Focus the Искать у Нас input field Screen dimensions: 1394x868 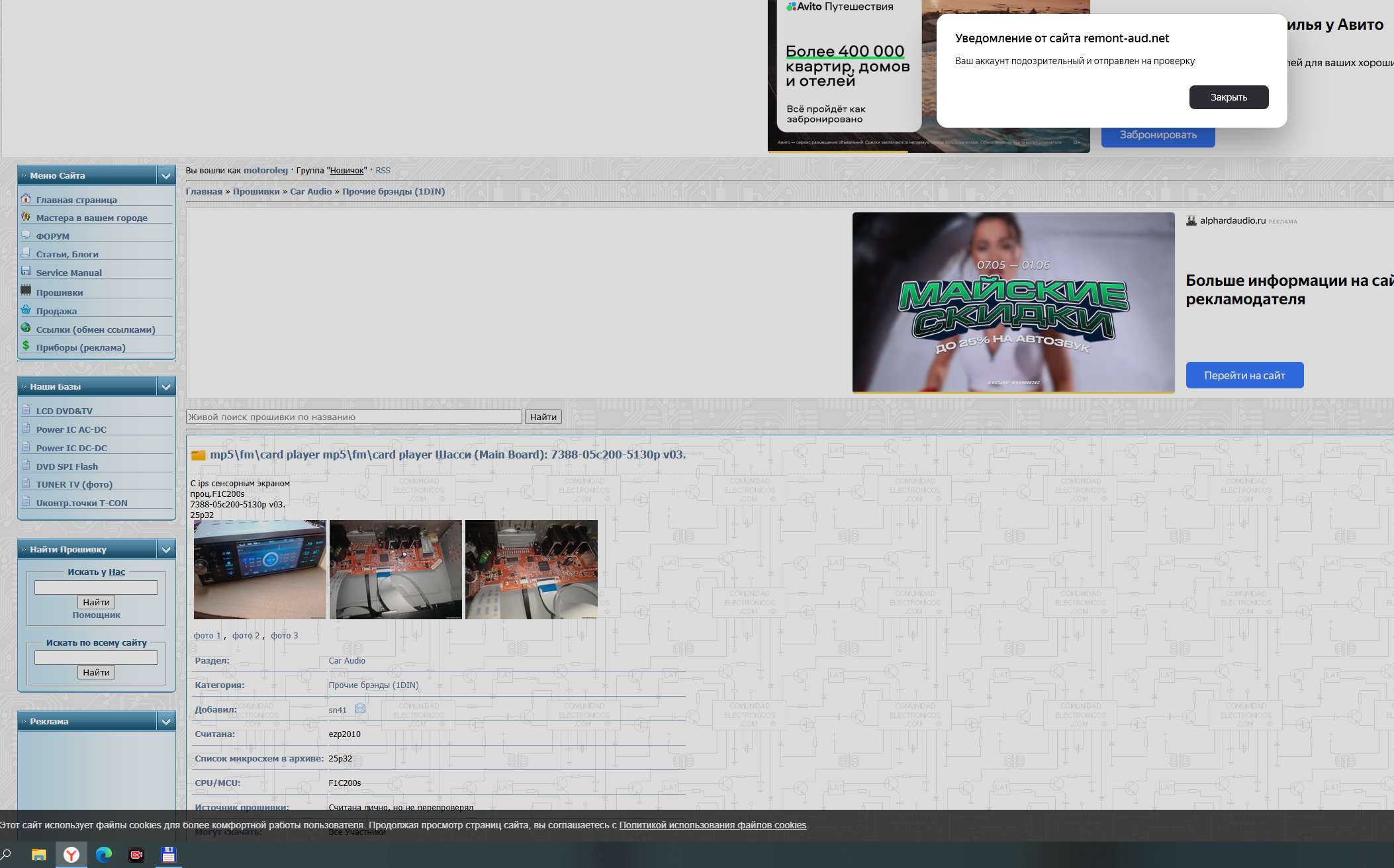pos(96,587)
